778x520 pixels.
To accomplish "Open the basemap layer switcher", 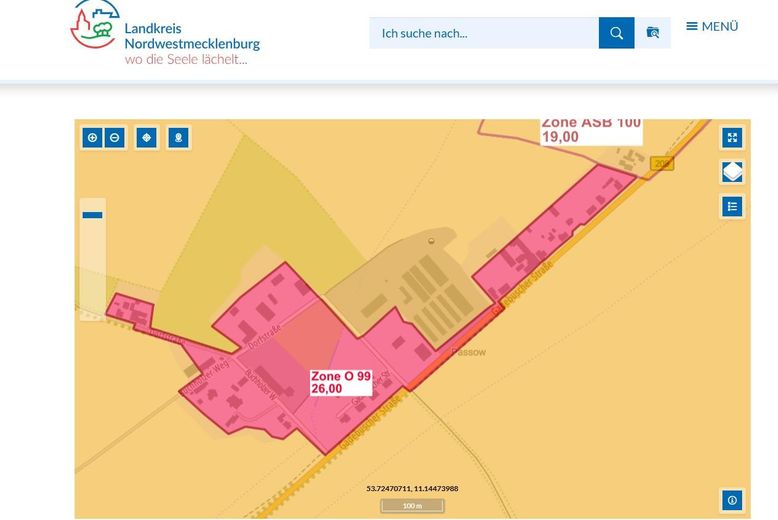I will (732, 172).
